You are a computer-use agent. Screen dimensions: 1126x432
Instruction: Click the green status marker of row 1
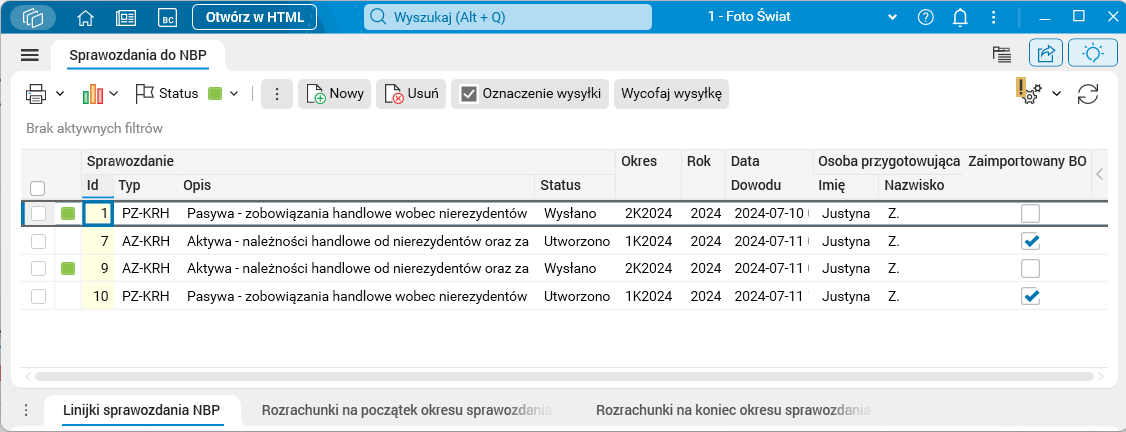pos(68,213)
